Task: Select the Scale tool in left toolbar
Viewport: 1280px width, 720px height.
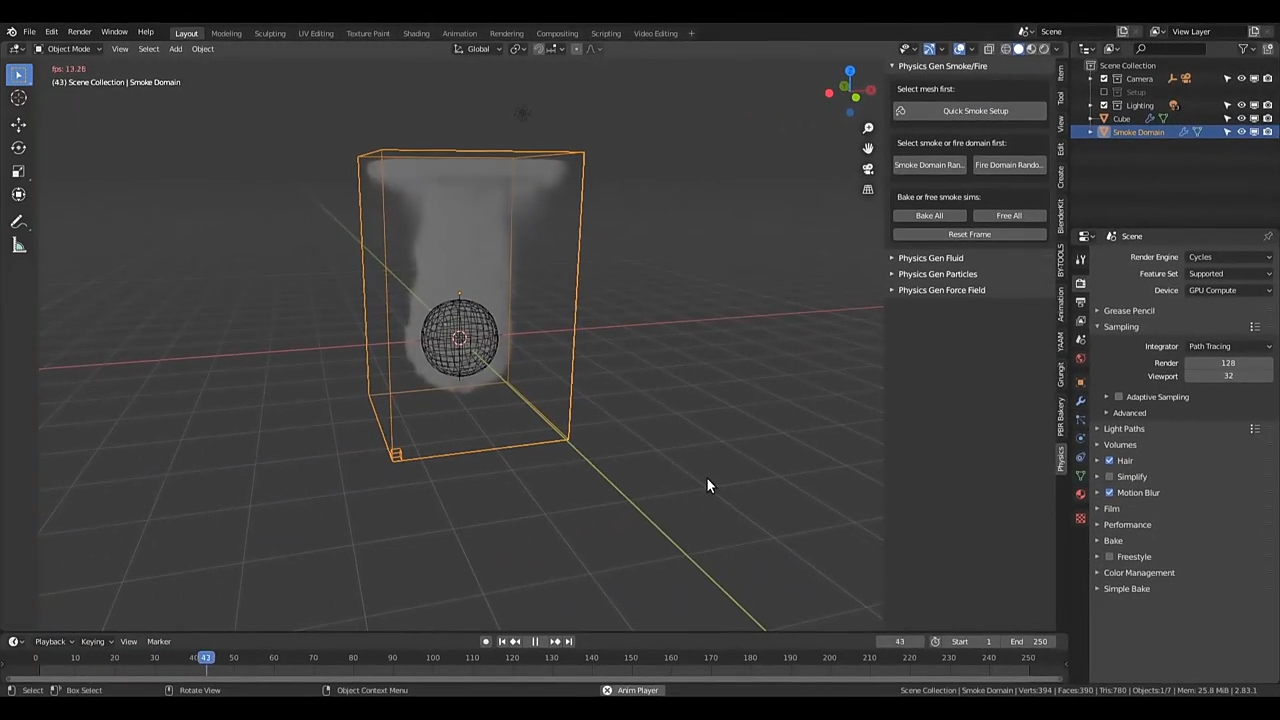Action: 18,171
